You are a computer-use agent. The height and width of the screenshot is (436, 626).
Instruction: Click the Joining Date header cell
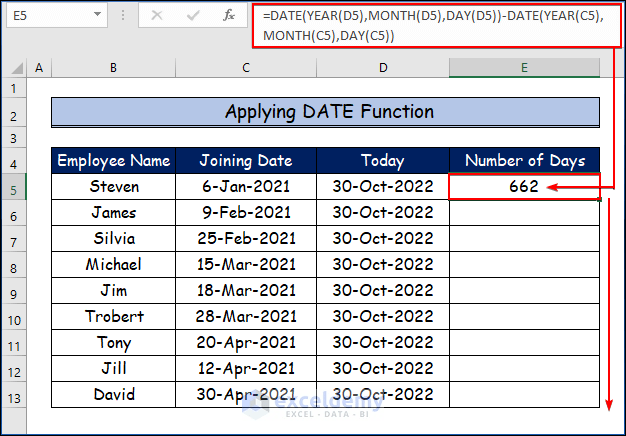tap(246, 161)
